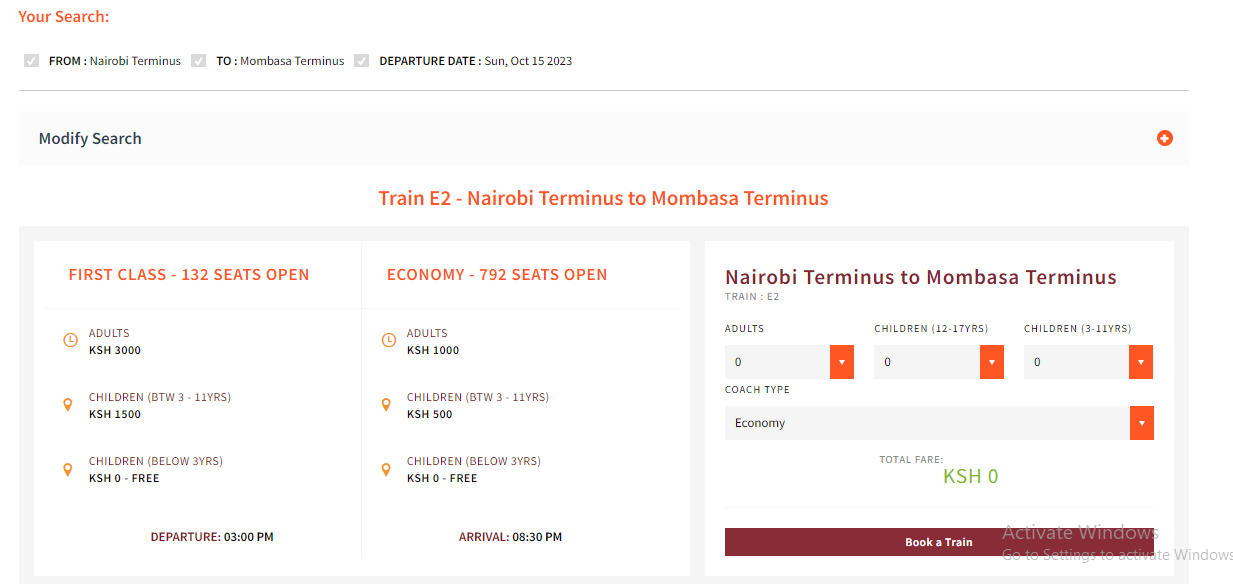
Task: Click orange plus icon on Modify Search
Action: (x=1164, y=138)
